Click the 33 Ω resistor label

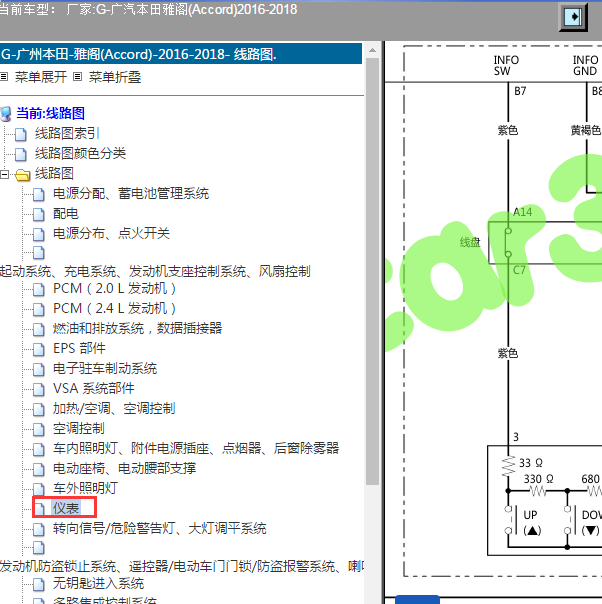[531, 463]
